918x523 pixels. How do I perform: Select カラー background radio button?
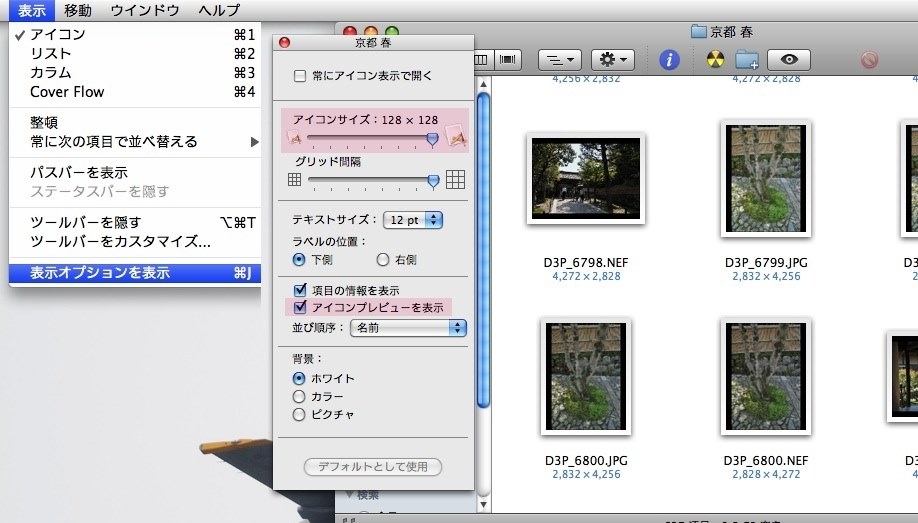pos(299,396)
